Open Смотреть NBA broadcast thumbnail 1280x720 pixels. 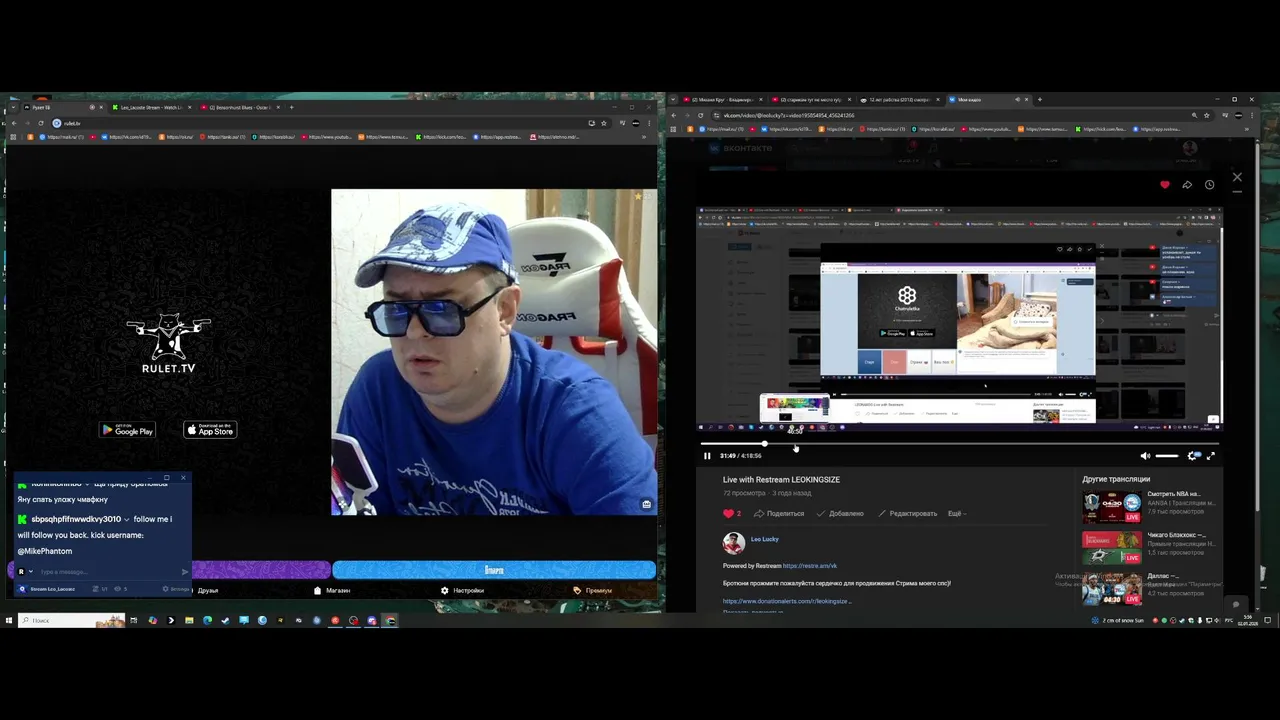pyautogui.click(x=1112, y=507)
